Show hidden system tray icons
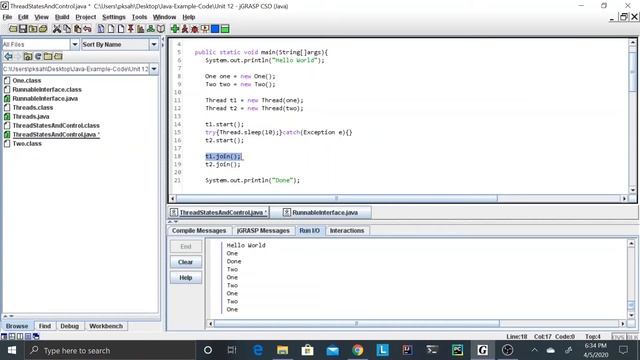This screenshot has width=640, height=360. point(534,350)
